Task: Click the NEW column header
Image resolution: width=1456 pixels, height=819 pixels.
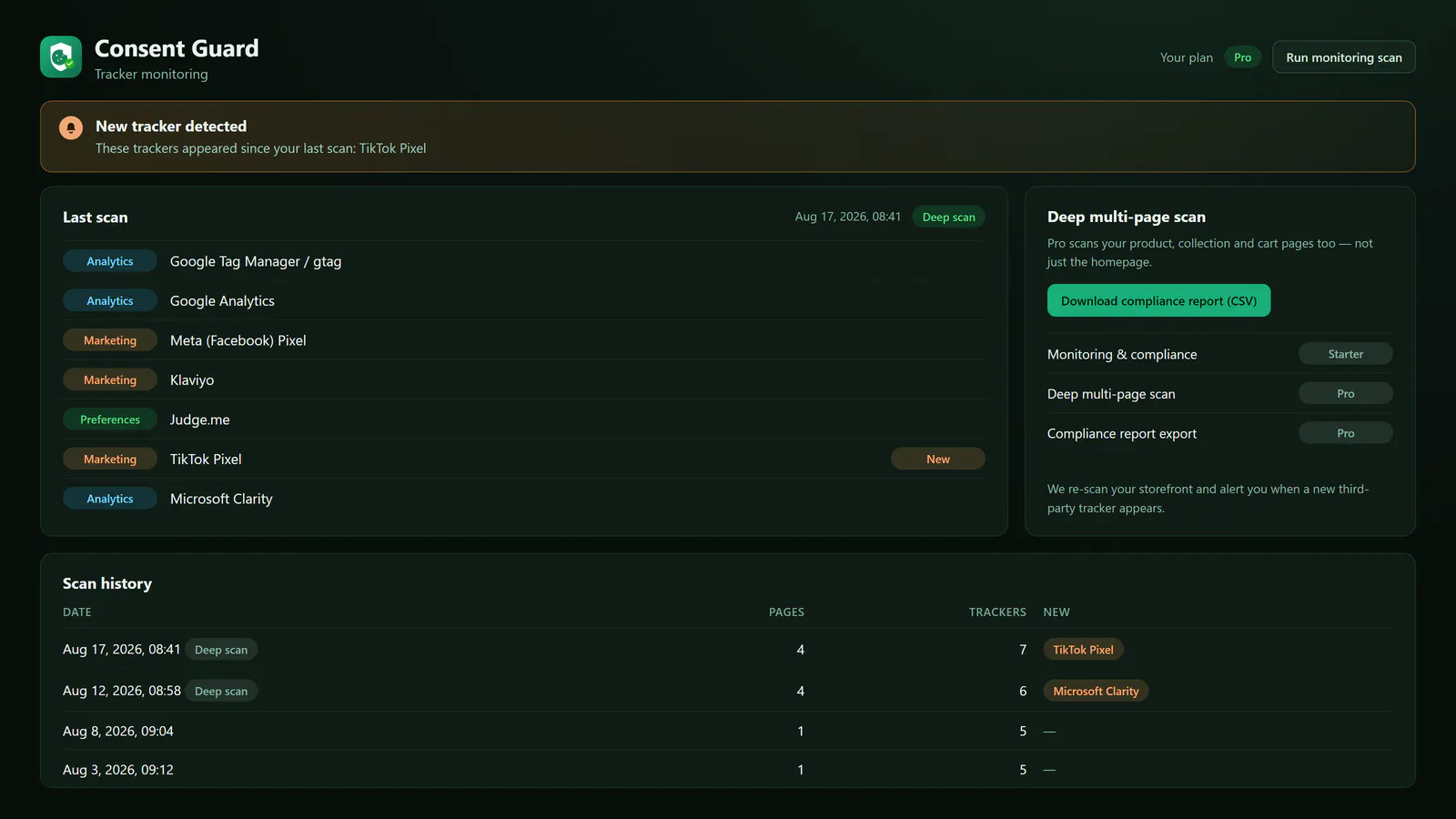Action: pos(1057,612)
